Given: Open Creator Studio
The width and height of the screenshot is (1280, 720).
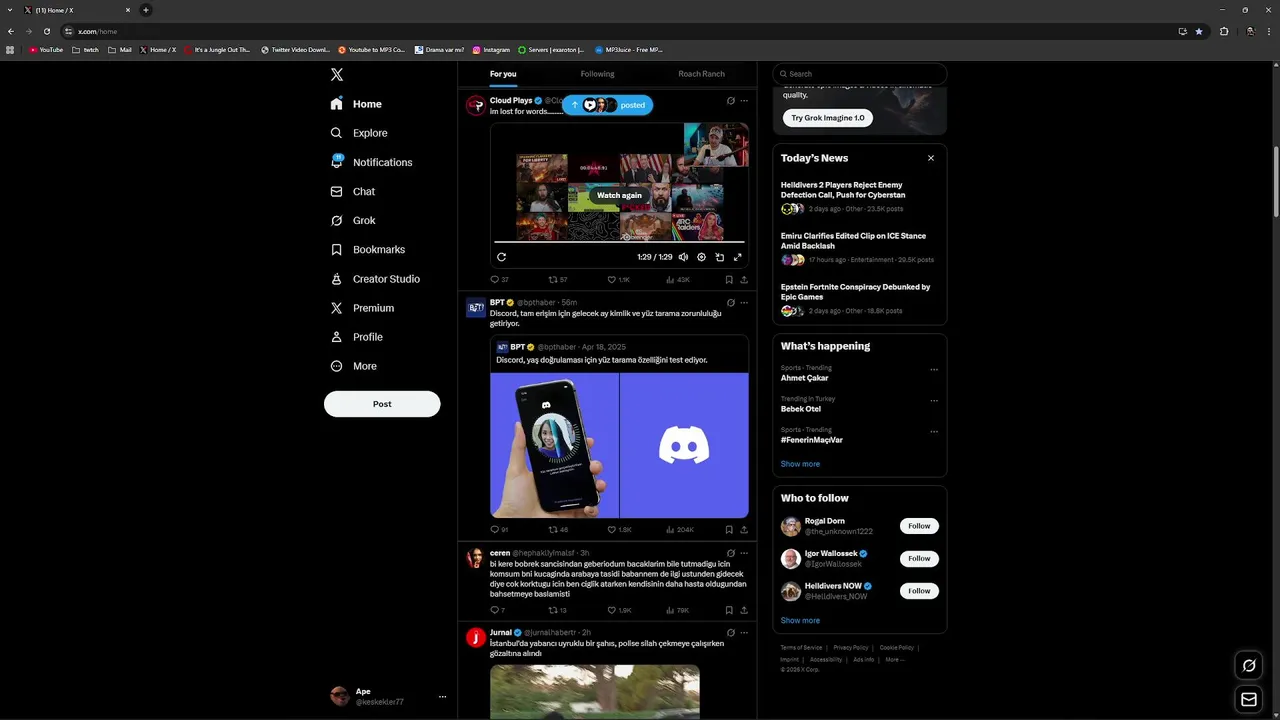Looking at the screenshot, I should pos(375,279).
